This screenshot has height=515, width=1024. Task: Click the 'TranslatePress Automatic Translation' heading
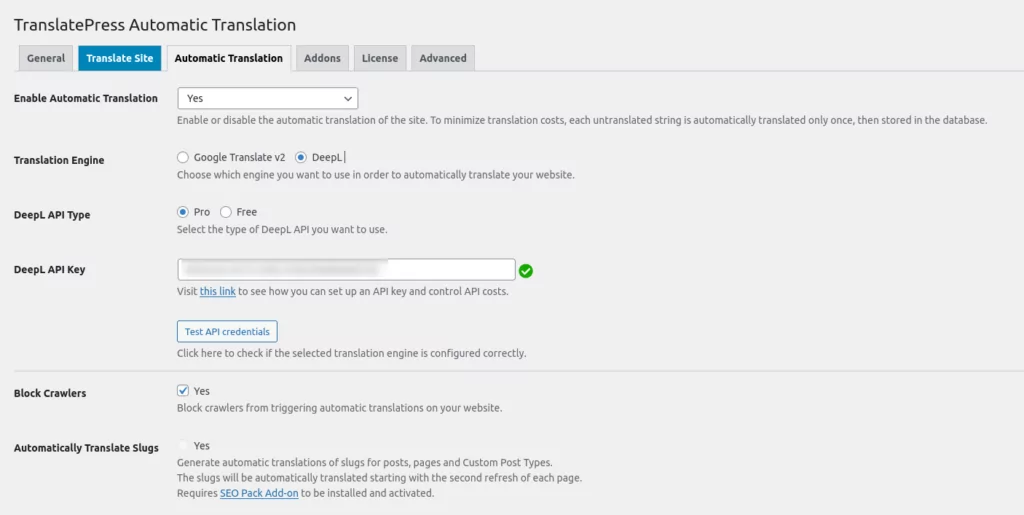pos(155,25)
